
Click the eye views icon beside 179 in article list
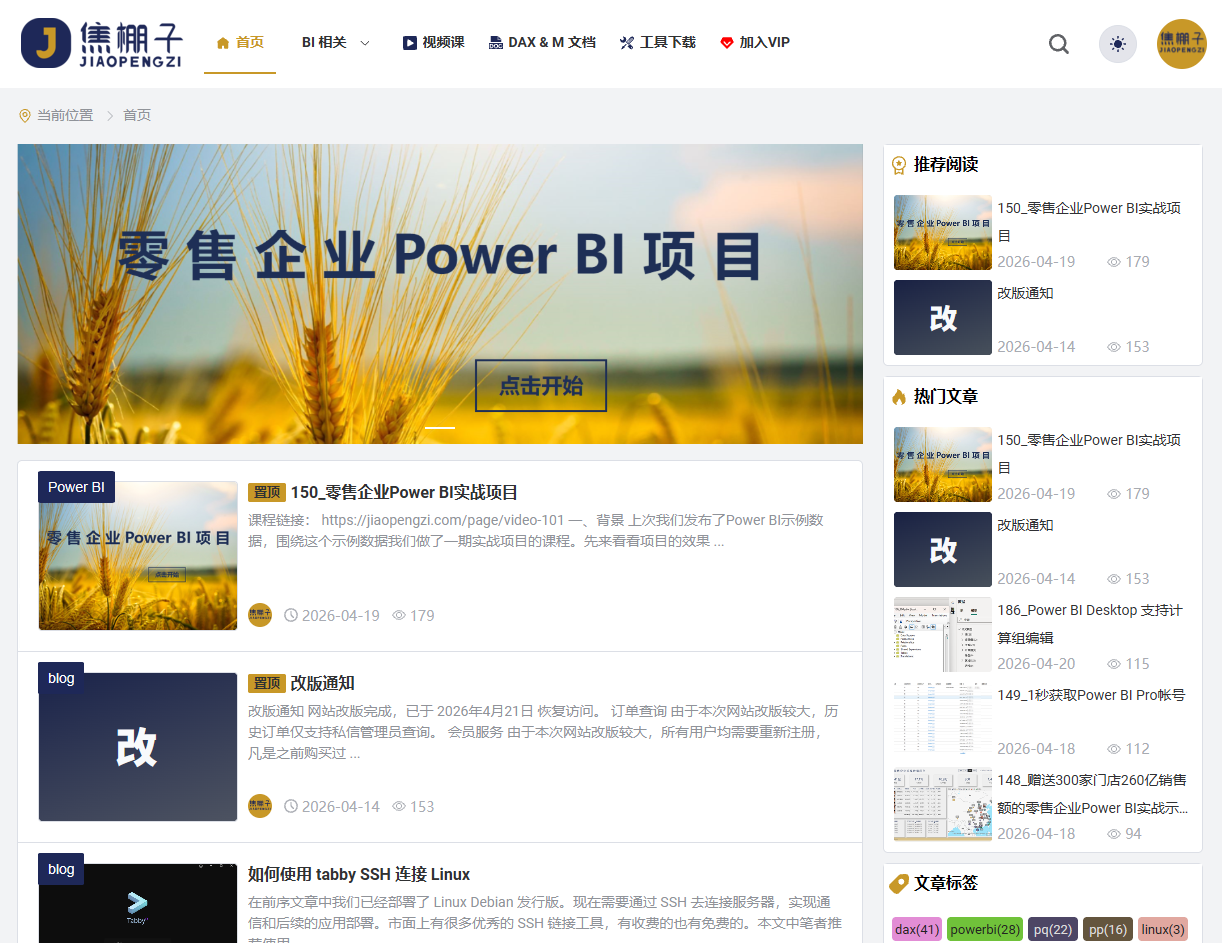[399, 615]
